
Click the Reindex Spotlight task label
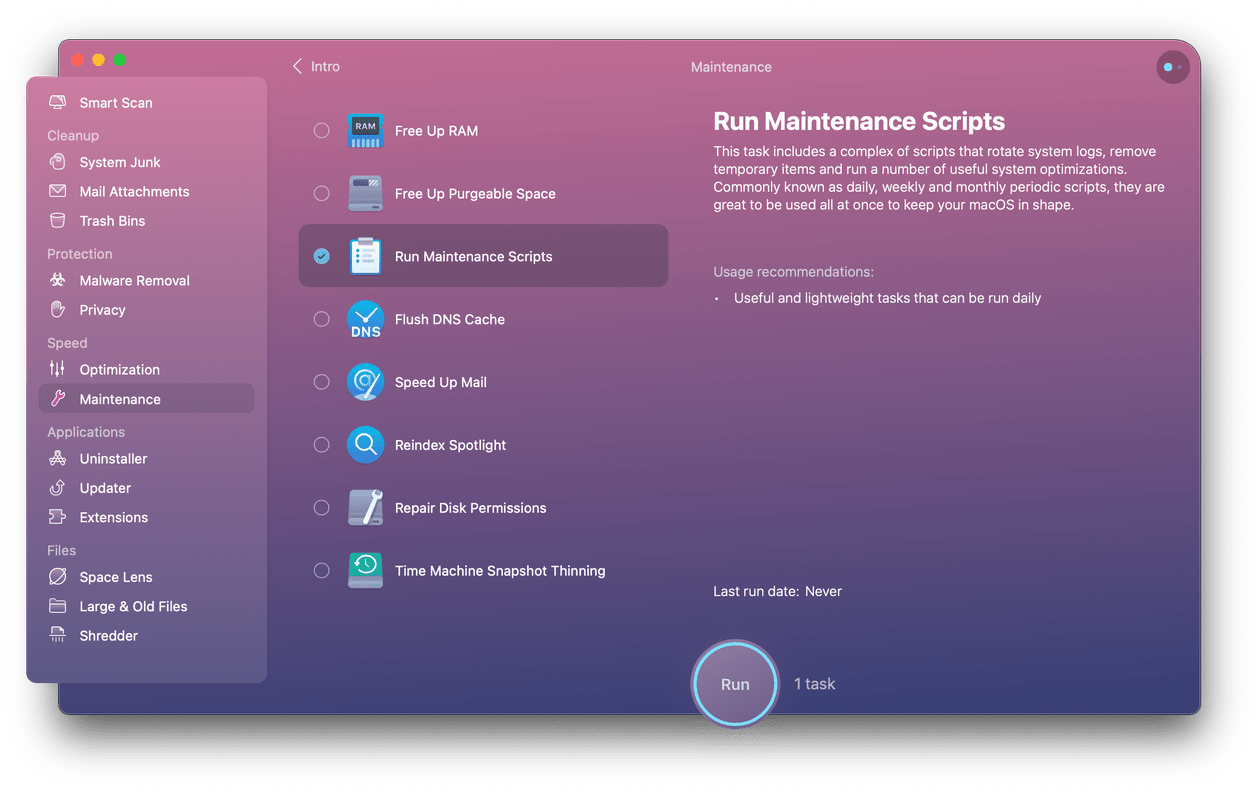[x=450, y=445]
